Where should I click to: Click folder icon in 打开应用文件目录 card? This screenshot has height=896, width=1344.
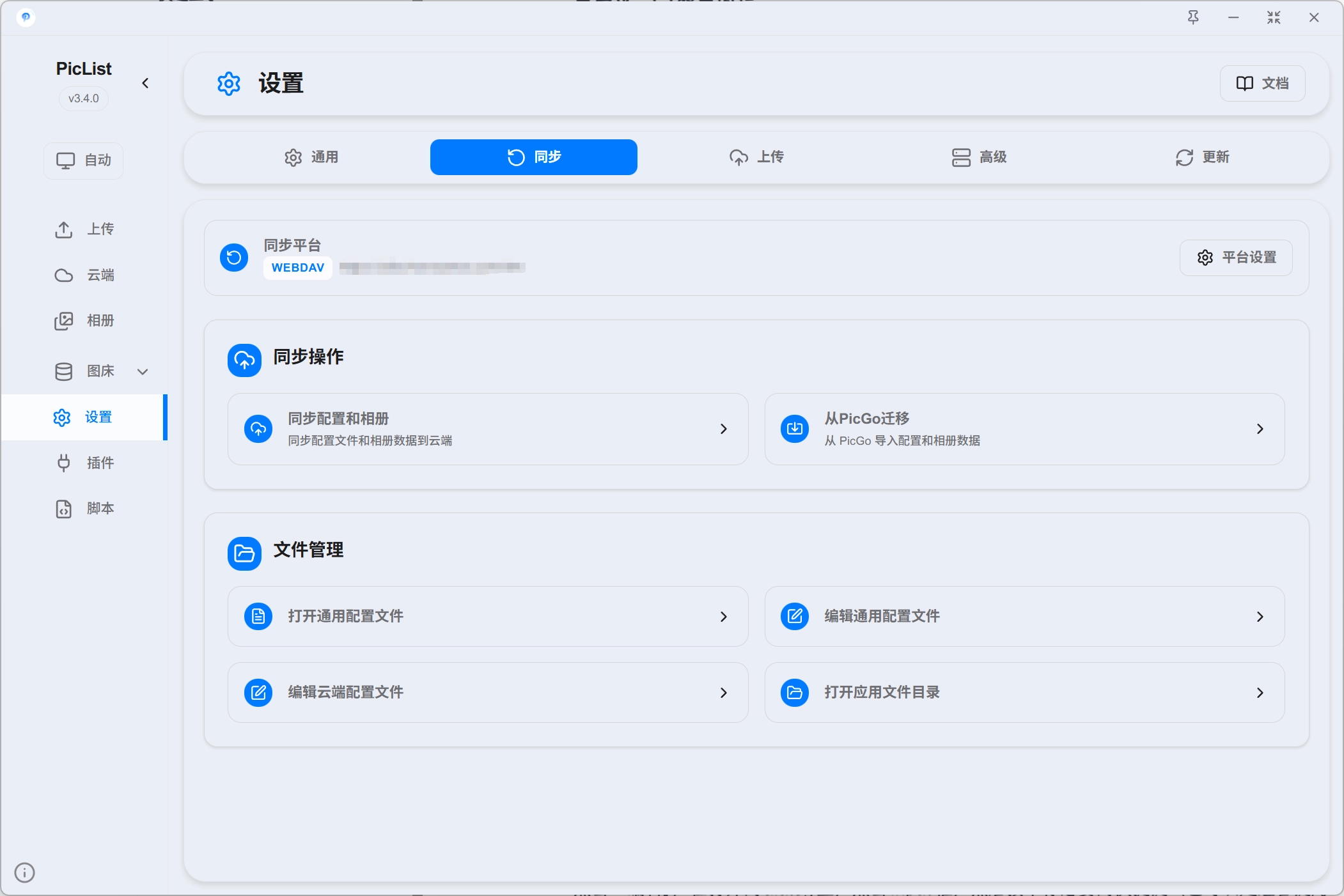tap(795, 692)
